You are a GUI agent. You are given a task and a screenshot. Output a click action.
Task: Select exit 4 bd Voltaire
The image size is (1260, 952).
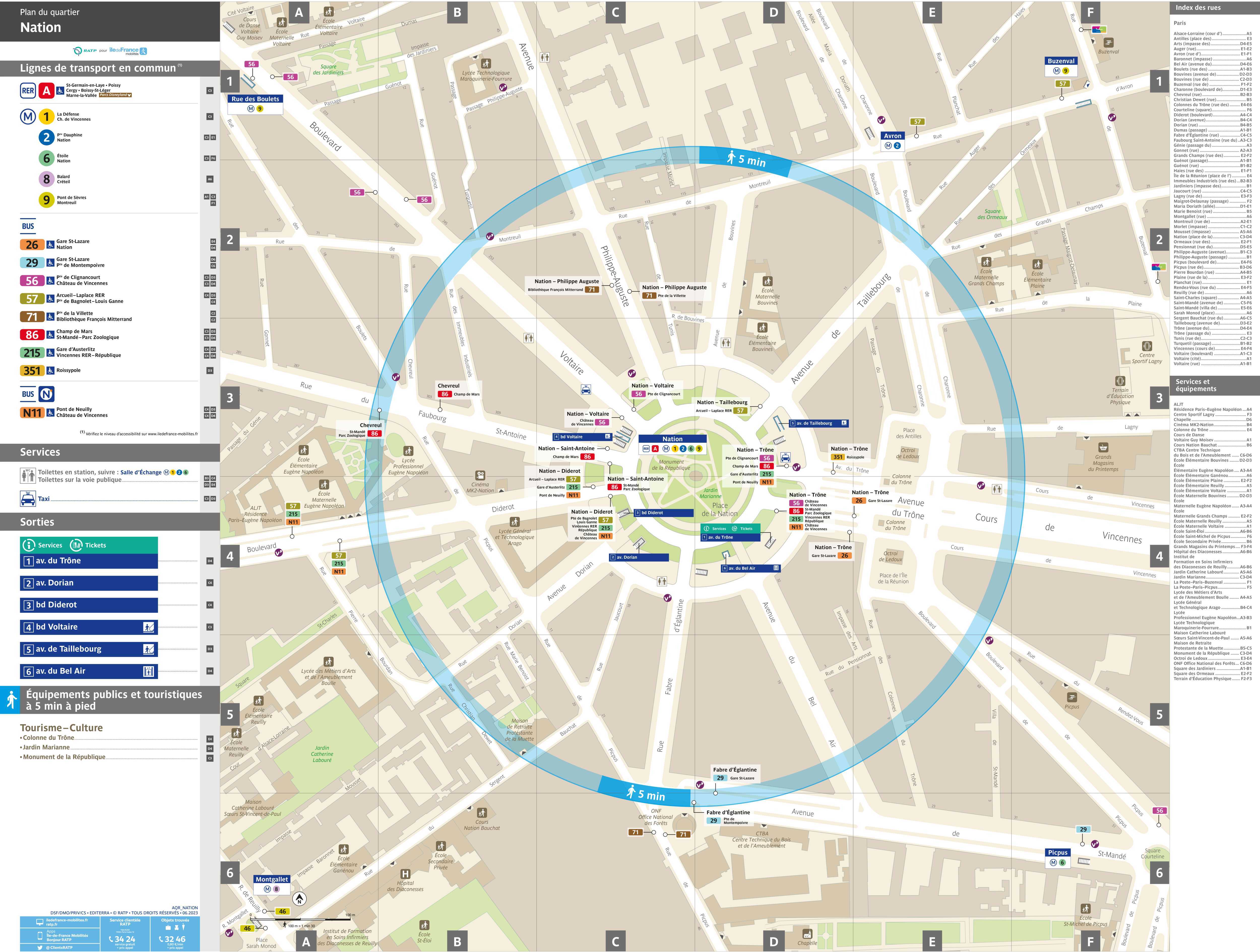[x=89, y=627]
